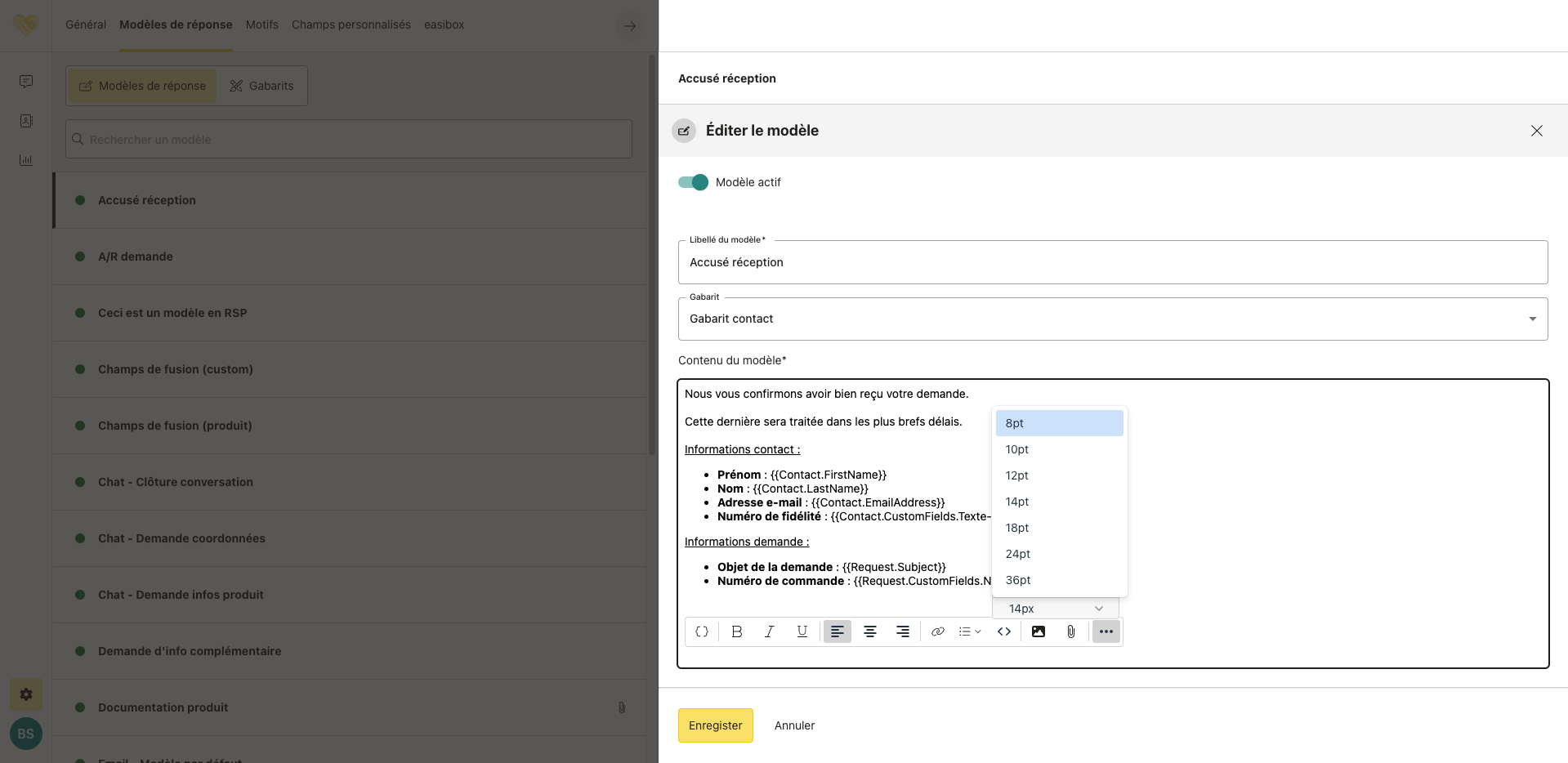Open the Gabarit contact dropdown
This screenshot has height=763, width=1568.
tap(1112, 319)
